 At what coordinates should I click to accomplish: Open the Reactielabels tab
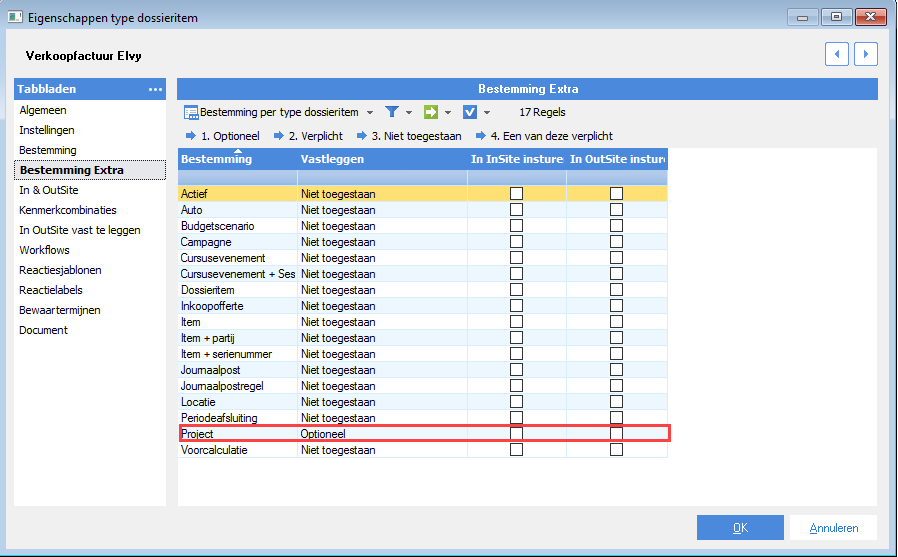pos(90,290)
